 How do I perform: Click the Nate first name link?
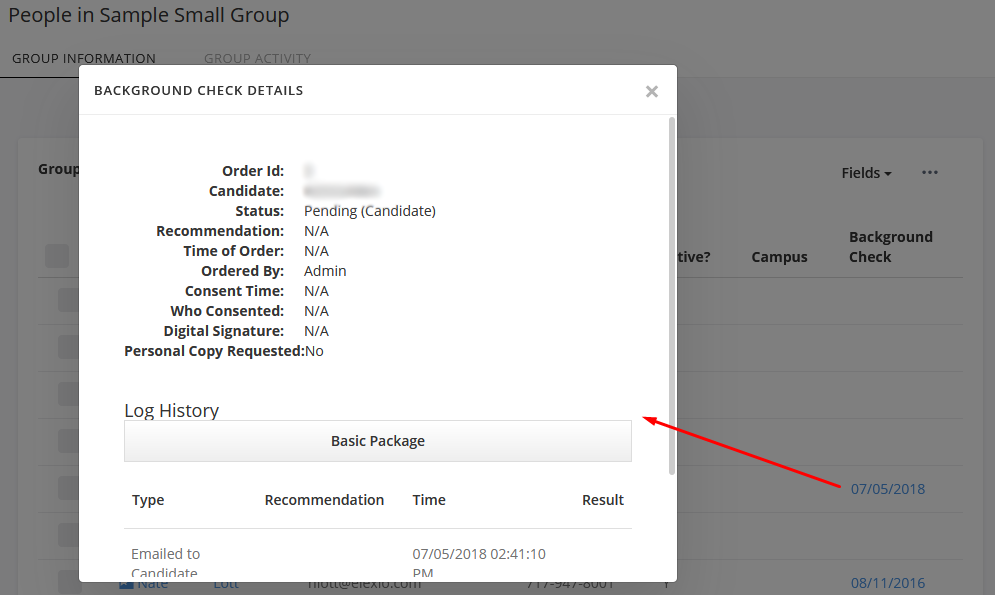point(153,585)
